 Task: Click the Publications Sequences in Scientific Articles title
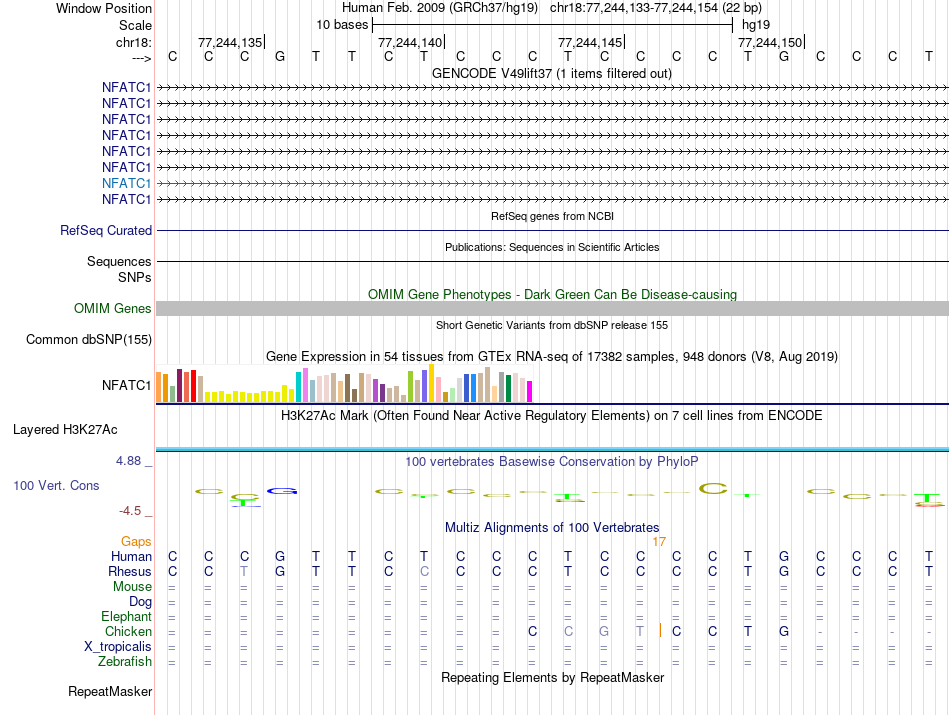click(551, 247)
